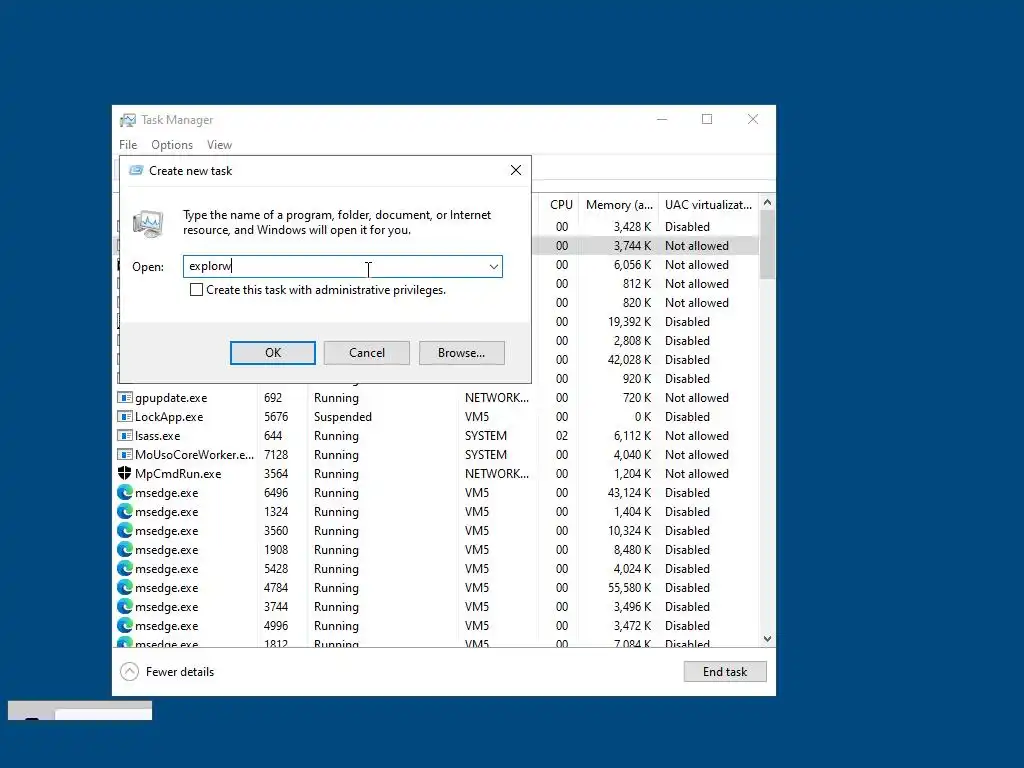Click the Suspended status of LockApp.exe
This screenshot has height=768, width=1024.
pyautogui.click(x=343, y=417)
